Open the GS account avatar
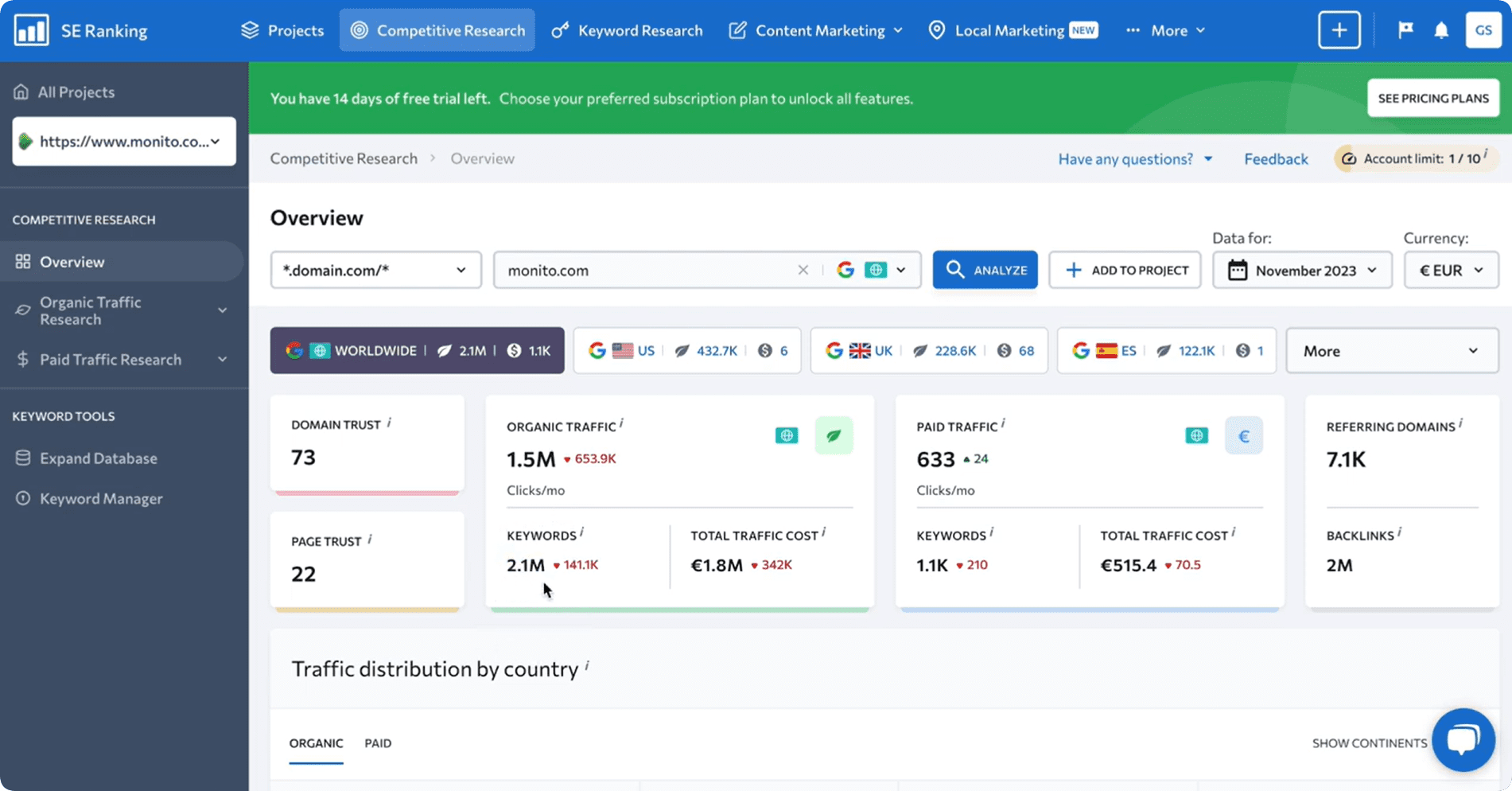1512x791 pixels. [x=1483, y=30]
